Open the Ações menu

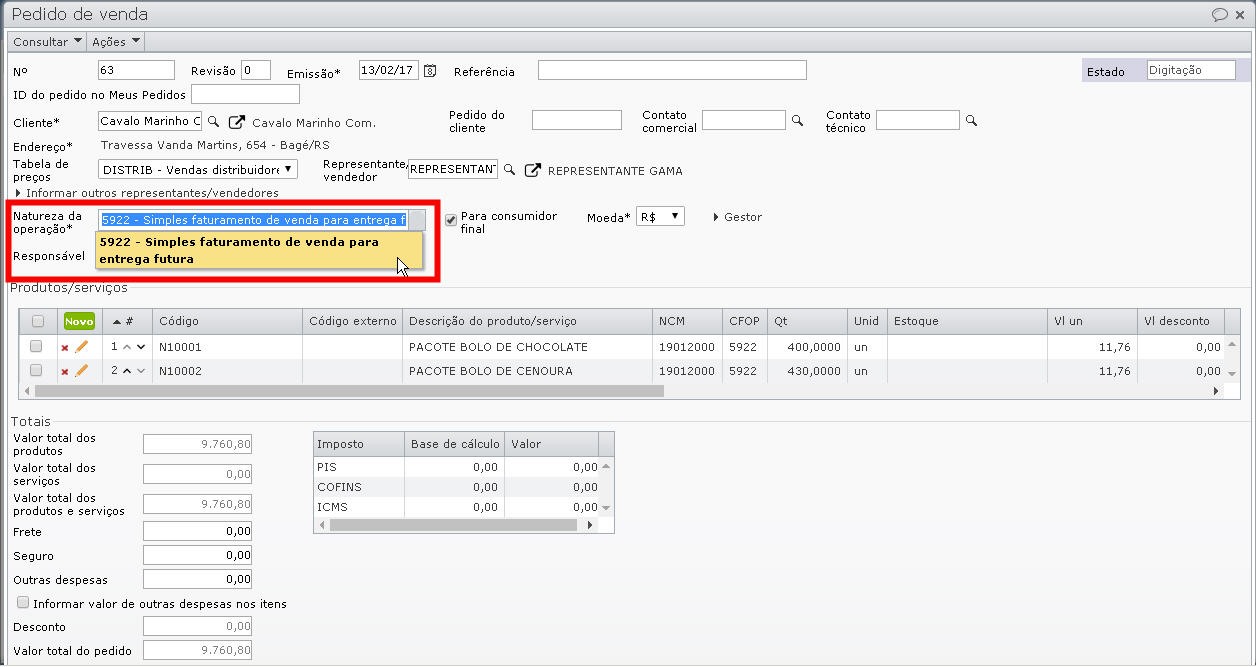[x=116, y=42]
